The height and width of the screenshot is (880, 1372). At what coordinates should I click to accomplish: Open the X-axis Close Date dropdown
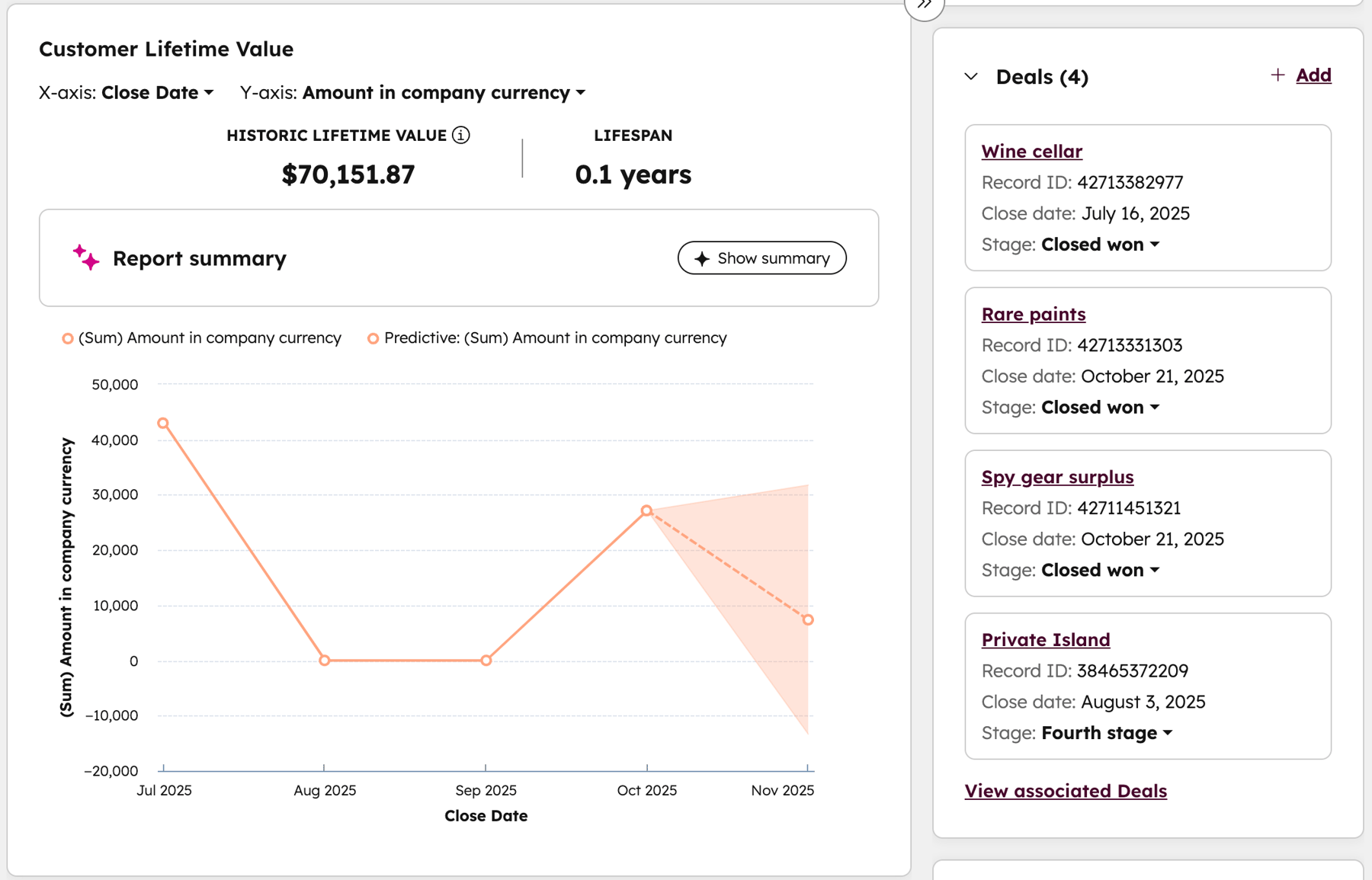tap(158, 93)
